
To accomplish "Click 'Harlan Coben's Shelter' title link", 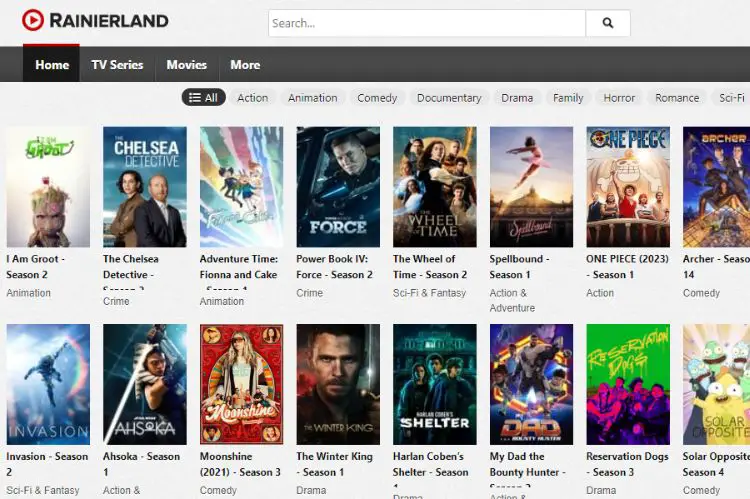I will (x=430, y=468).
